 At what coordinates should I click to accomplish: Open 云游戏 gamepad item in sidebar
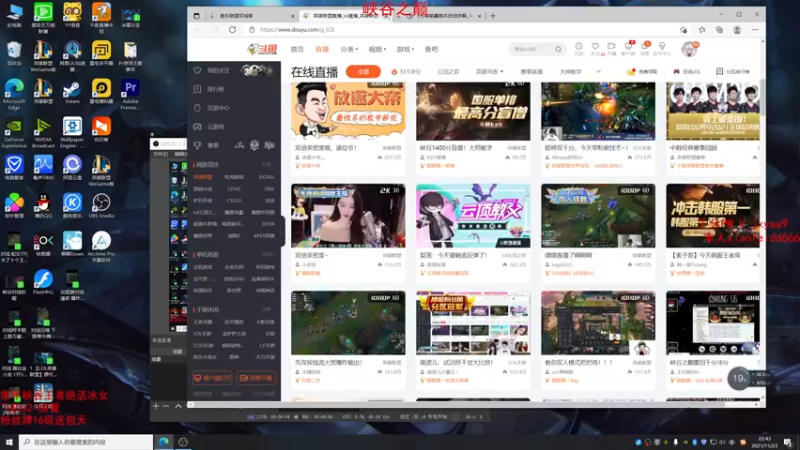[210, 127]
